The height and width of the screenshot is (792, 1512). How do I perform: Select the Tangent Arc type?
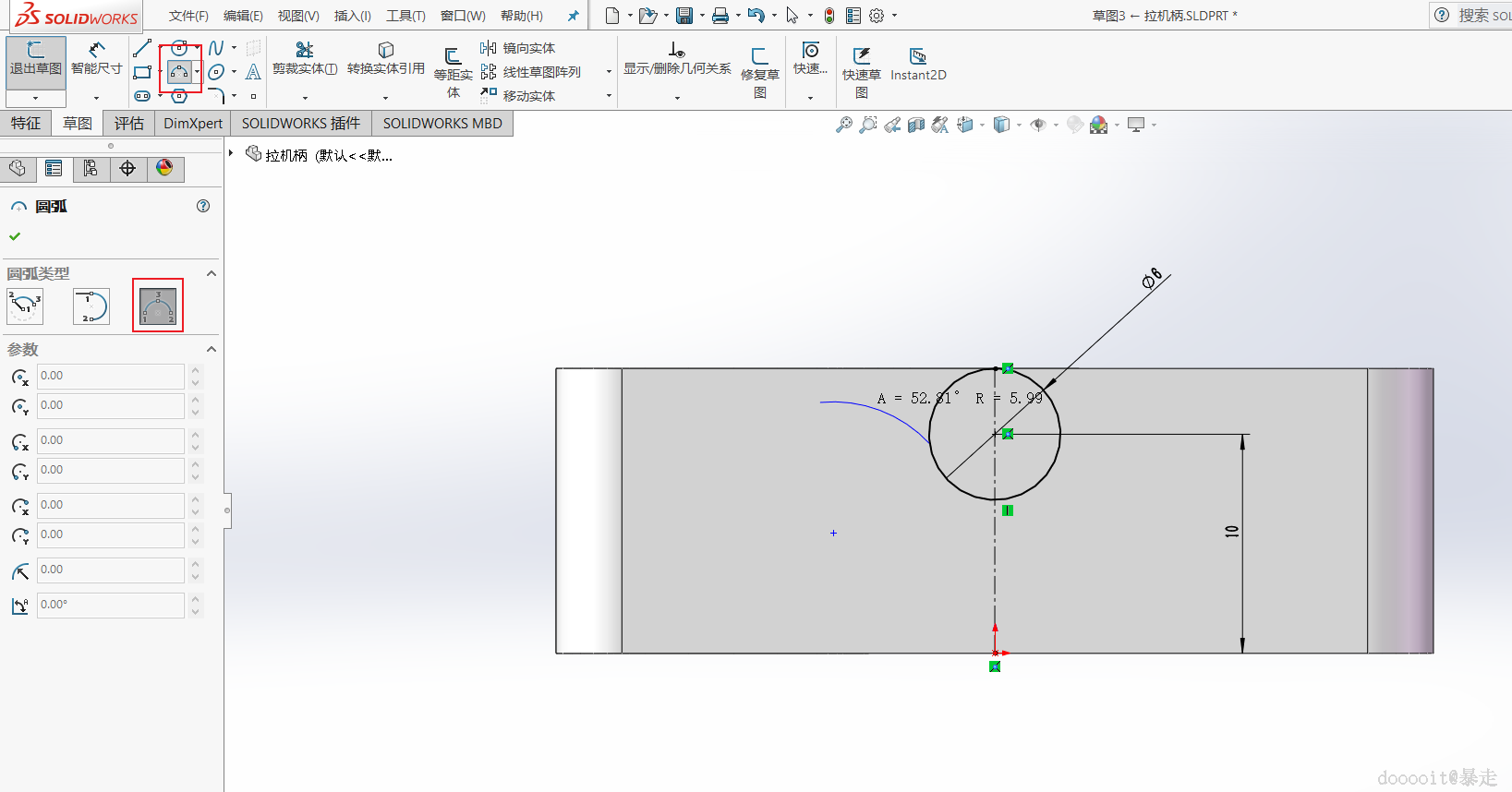tap(91, 306)
